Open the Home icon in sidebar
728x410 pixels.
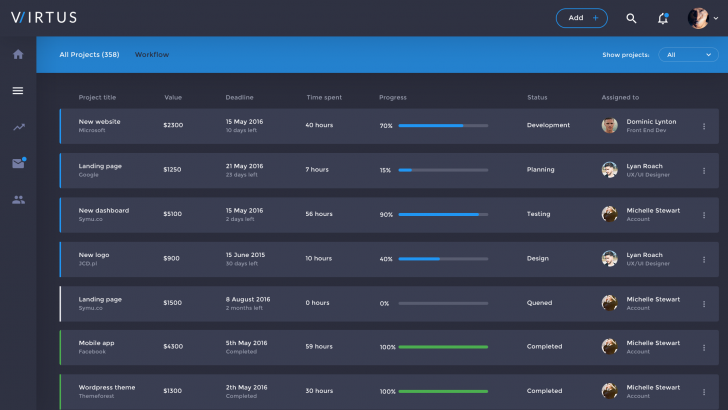click(18, 54)
